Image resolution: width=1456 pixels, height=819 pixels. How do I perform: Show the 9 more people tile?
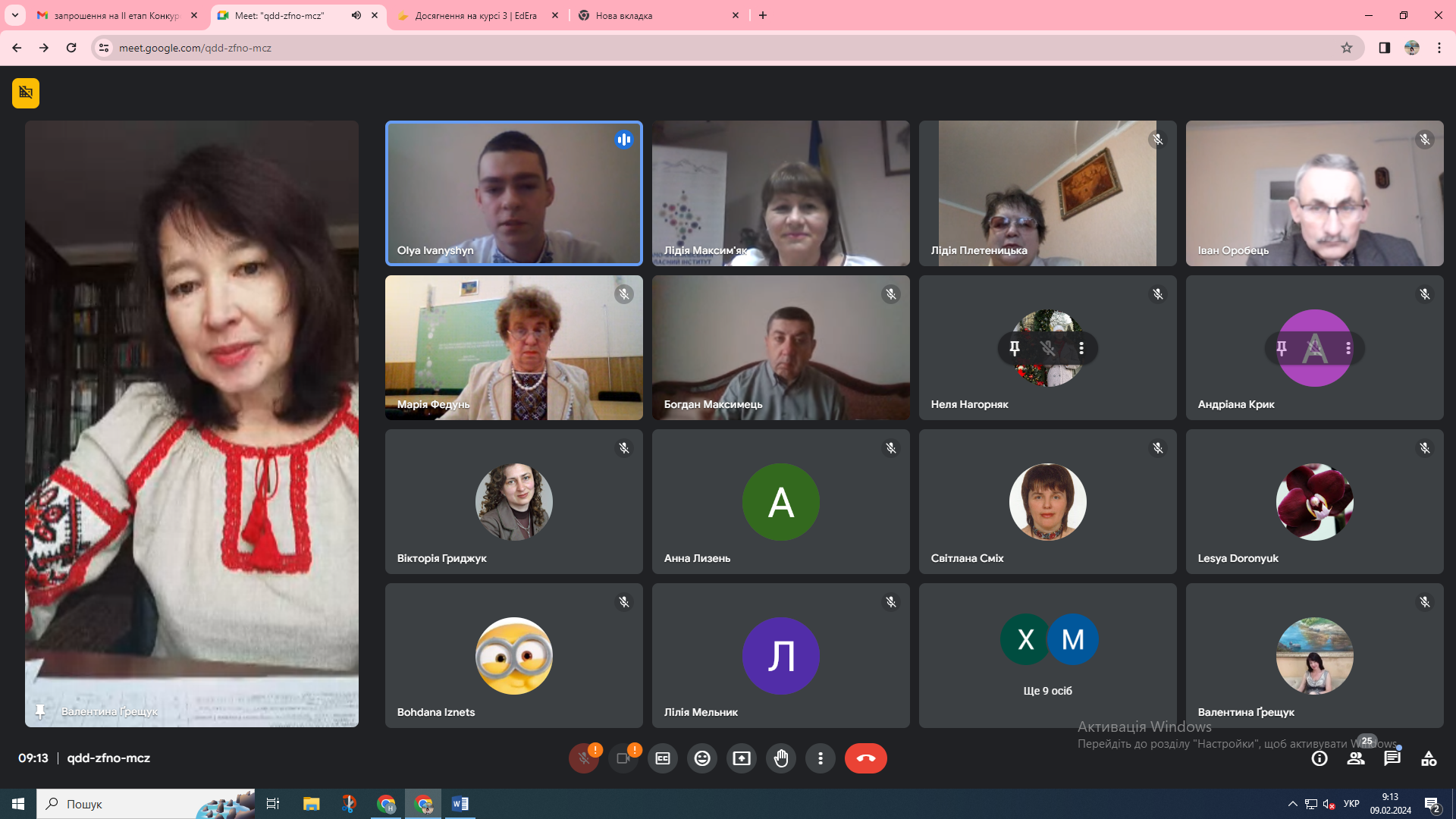(x=1048, y=655)
